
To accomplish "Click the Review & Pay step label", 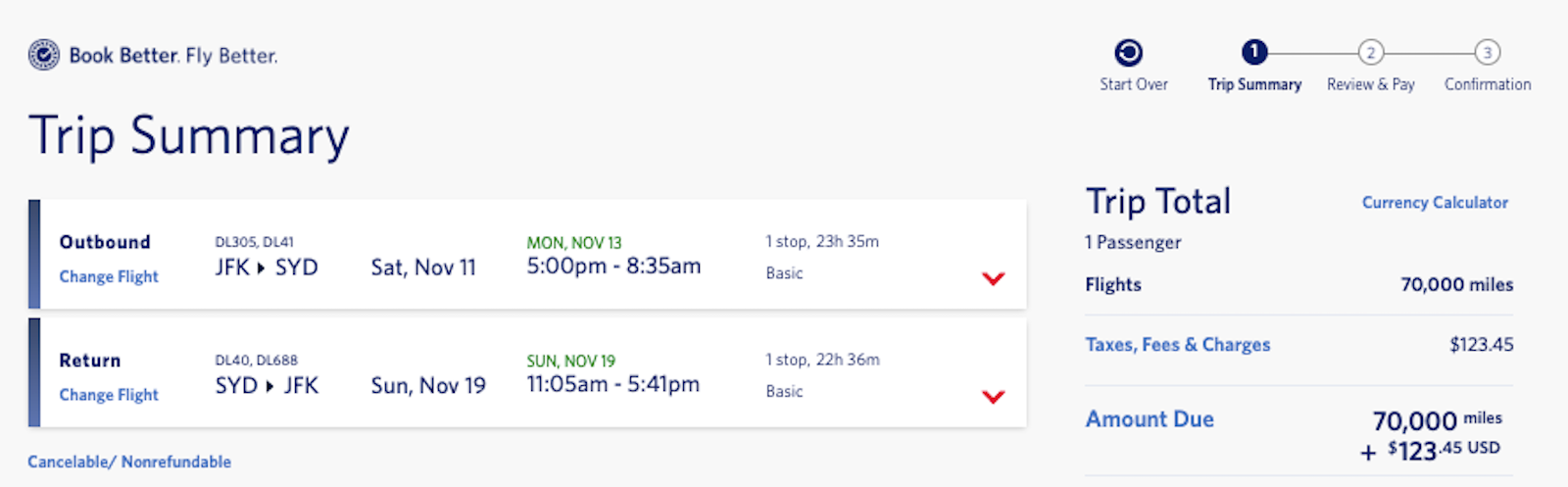I will [1371, 84].
